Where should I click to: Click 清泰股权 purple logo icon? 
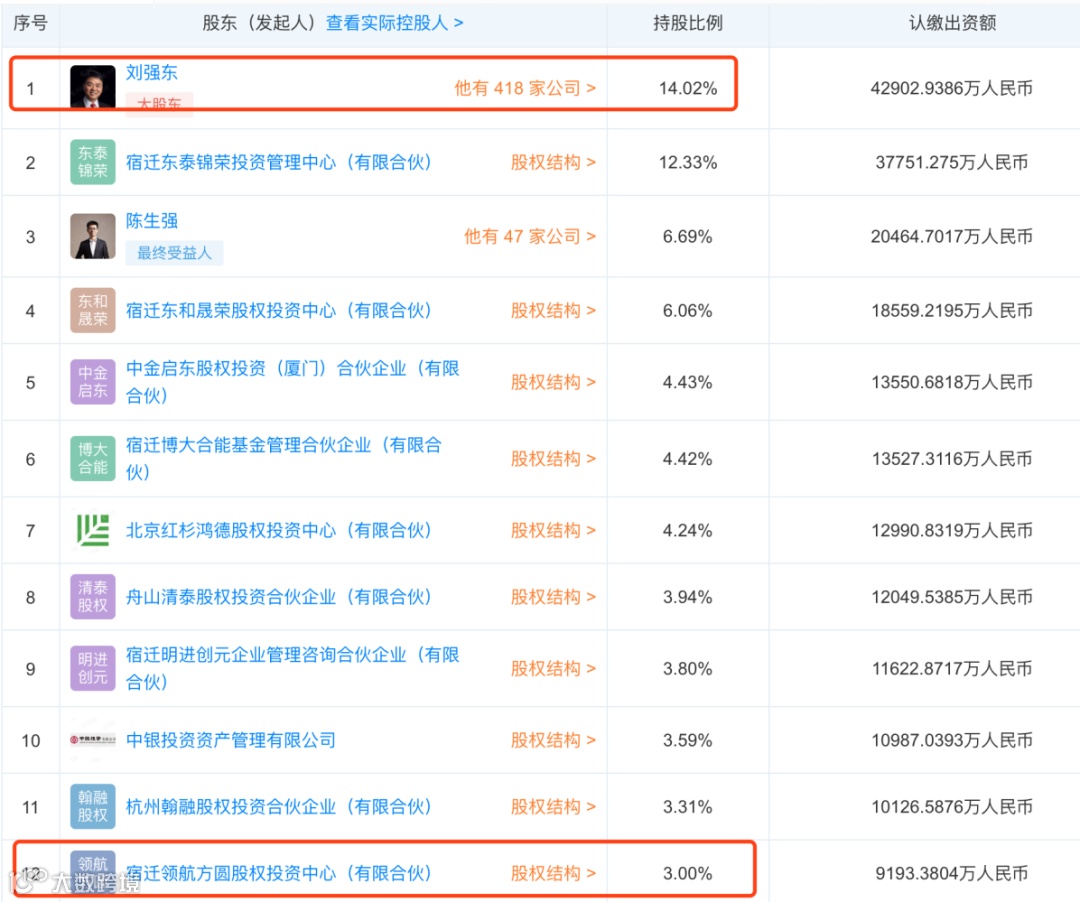[x=93, y=596]
